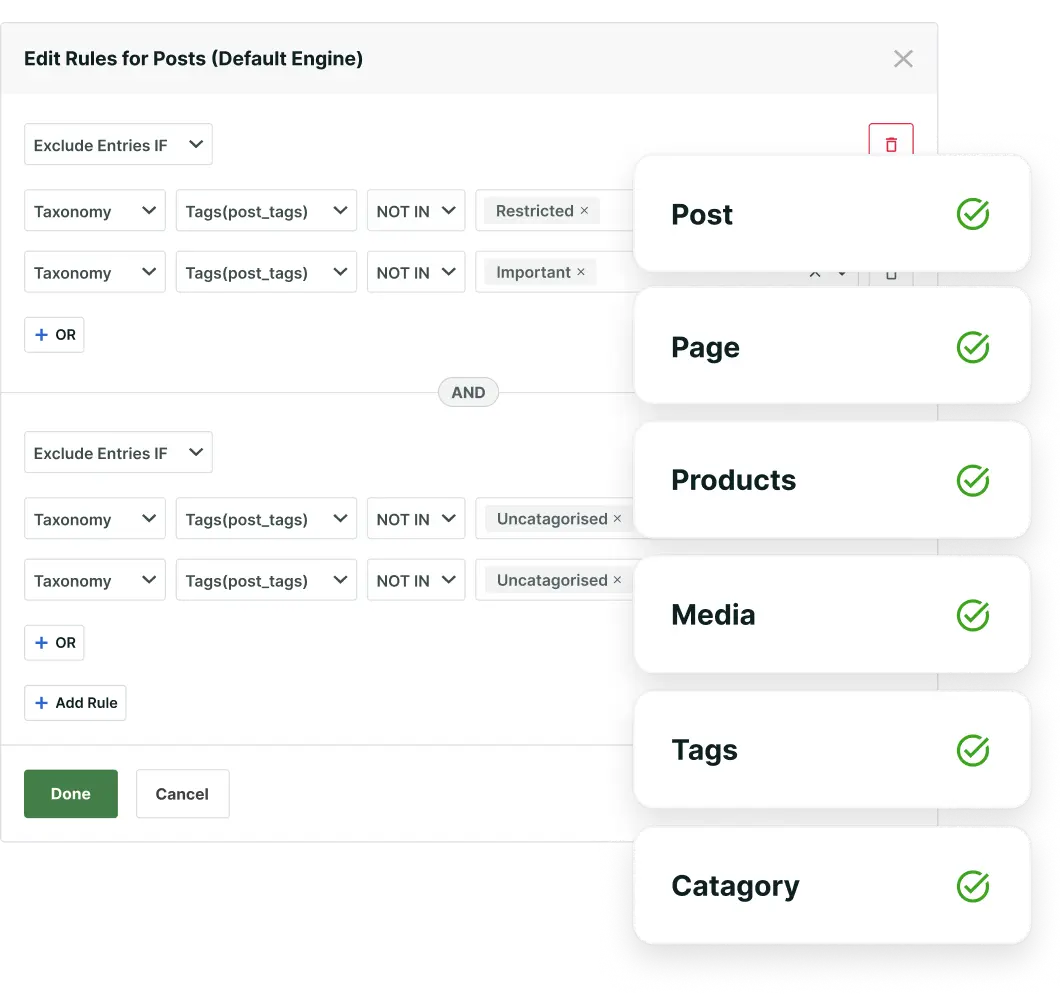The image size is (1060, 1000).
Task: Click the green checkmark next to Page
Action: (972, 347)
